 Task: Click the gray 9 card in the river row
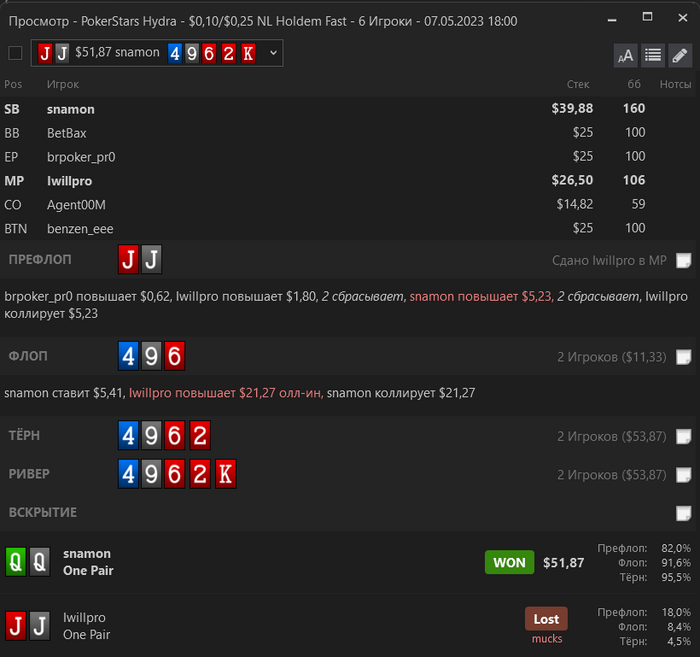[151, 474]
